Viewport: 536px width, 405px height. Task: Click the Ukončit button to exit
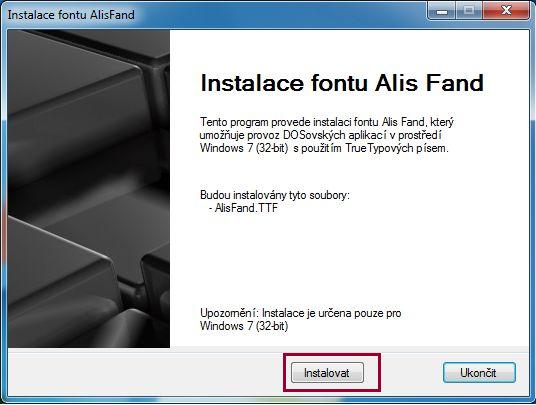point(479,373)
